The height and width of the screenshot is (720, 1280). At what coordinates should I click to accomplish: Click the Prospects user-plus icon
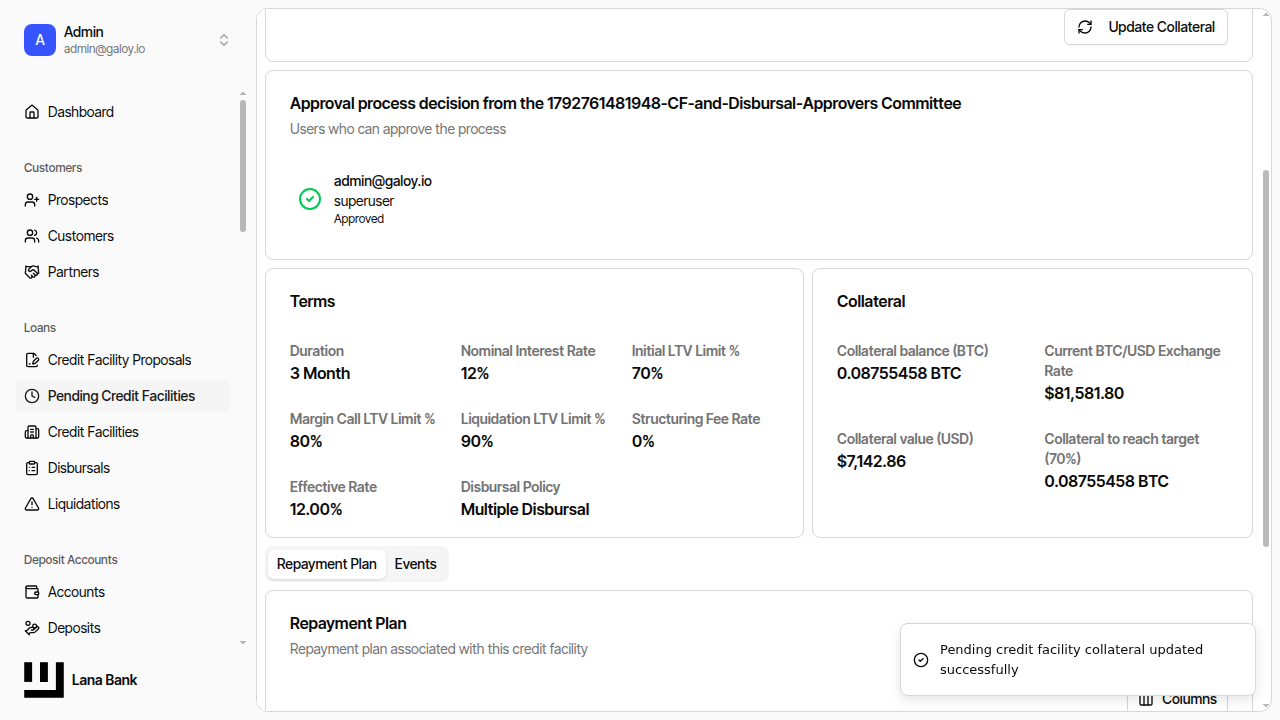32,200
